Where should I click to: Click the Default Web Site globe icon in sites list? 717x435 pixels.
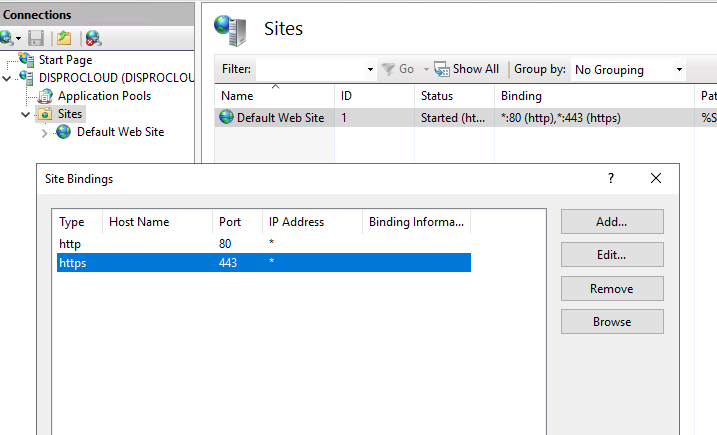coord(226,117)
